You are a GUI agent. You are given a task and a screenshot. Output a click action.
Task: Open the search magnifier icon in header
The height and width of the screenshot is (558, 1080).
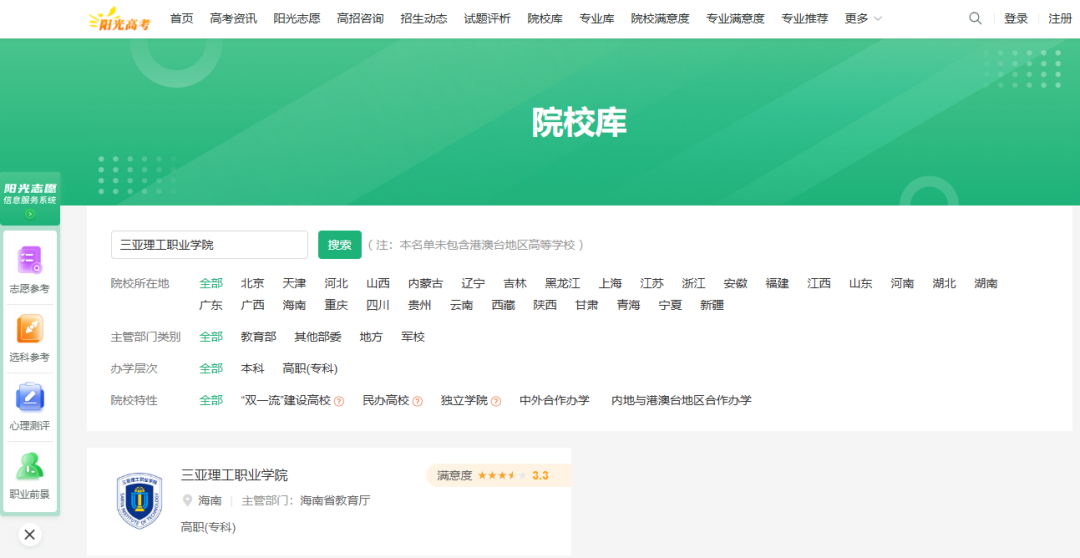pos(975,19)
